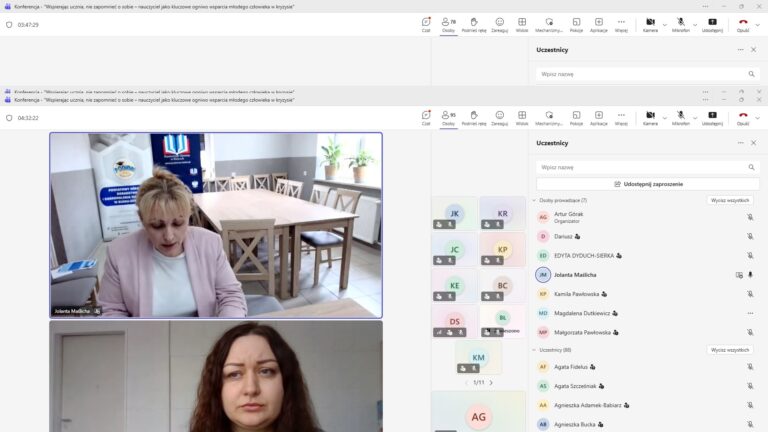This screenshot has width=768, height=432.
Task: Click the muted mic on Agata Fidelus's row
Action: 750,367
